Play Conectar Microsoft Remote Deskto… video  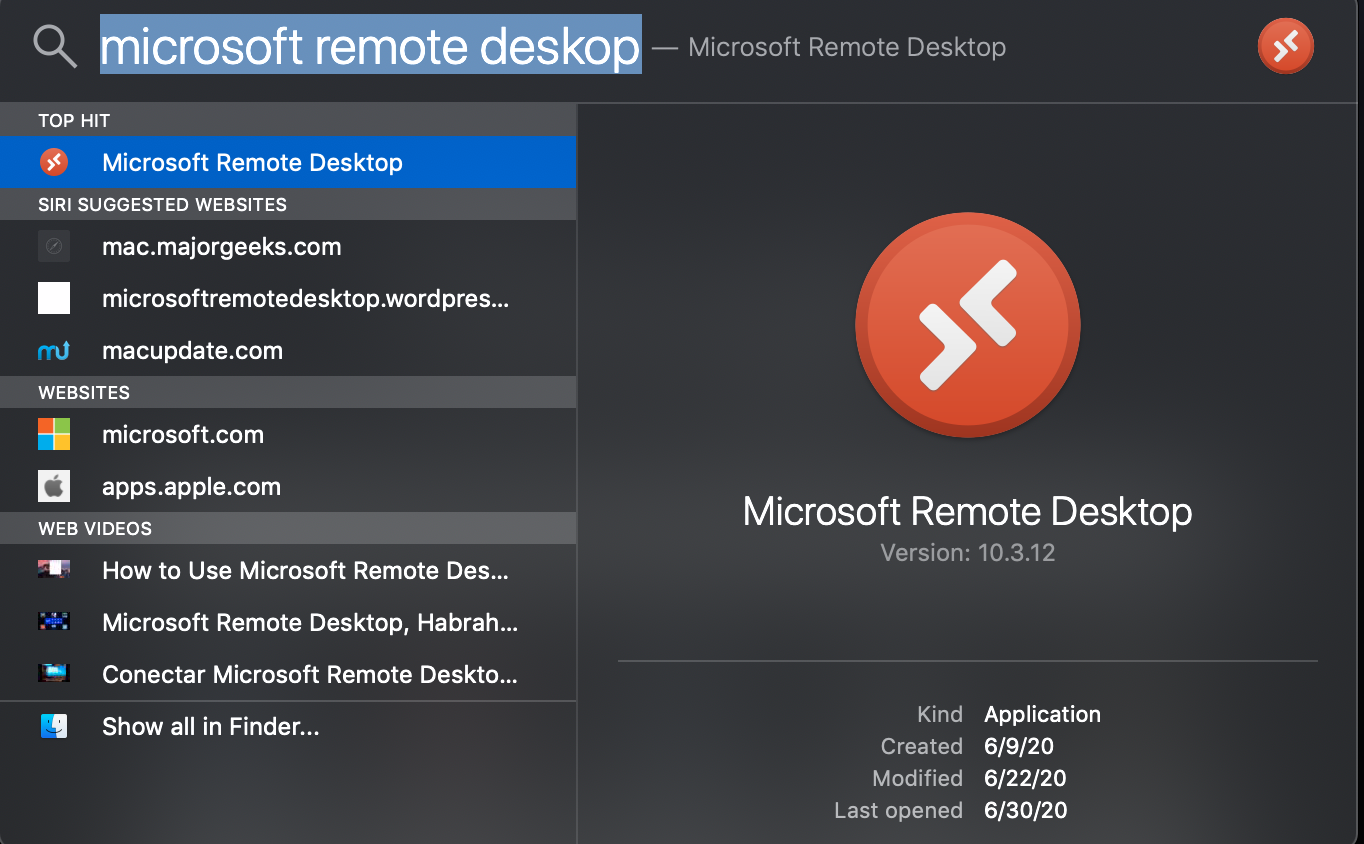288,674
